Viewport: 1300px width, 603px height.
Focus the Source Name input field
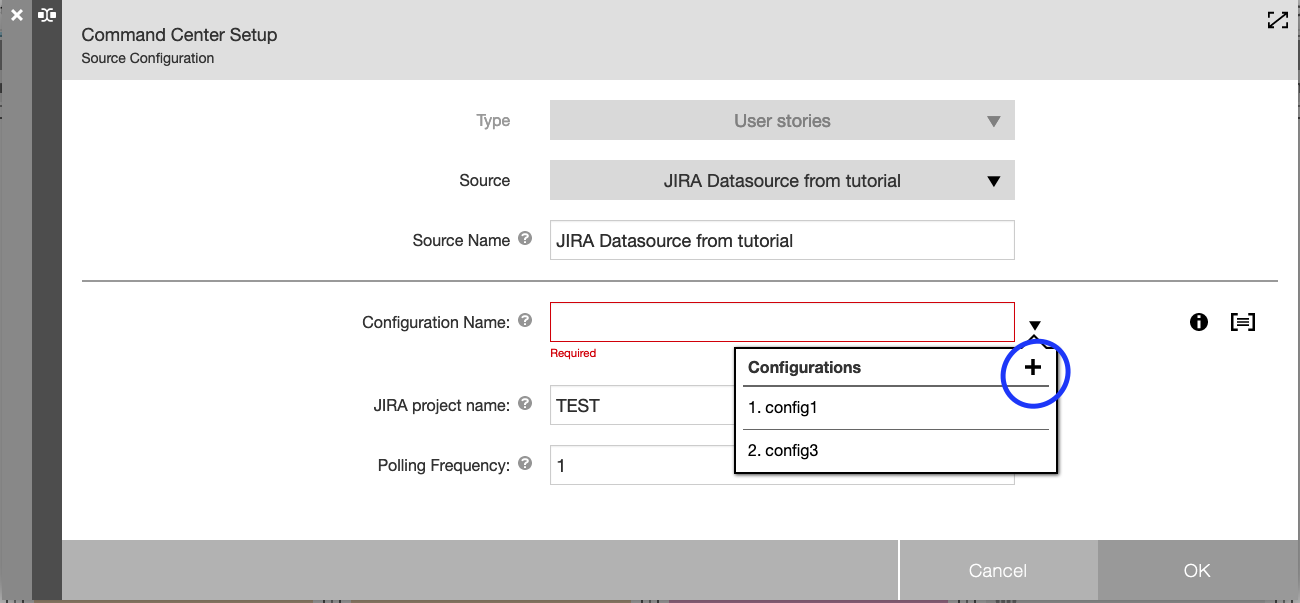[x=782, y=240]
